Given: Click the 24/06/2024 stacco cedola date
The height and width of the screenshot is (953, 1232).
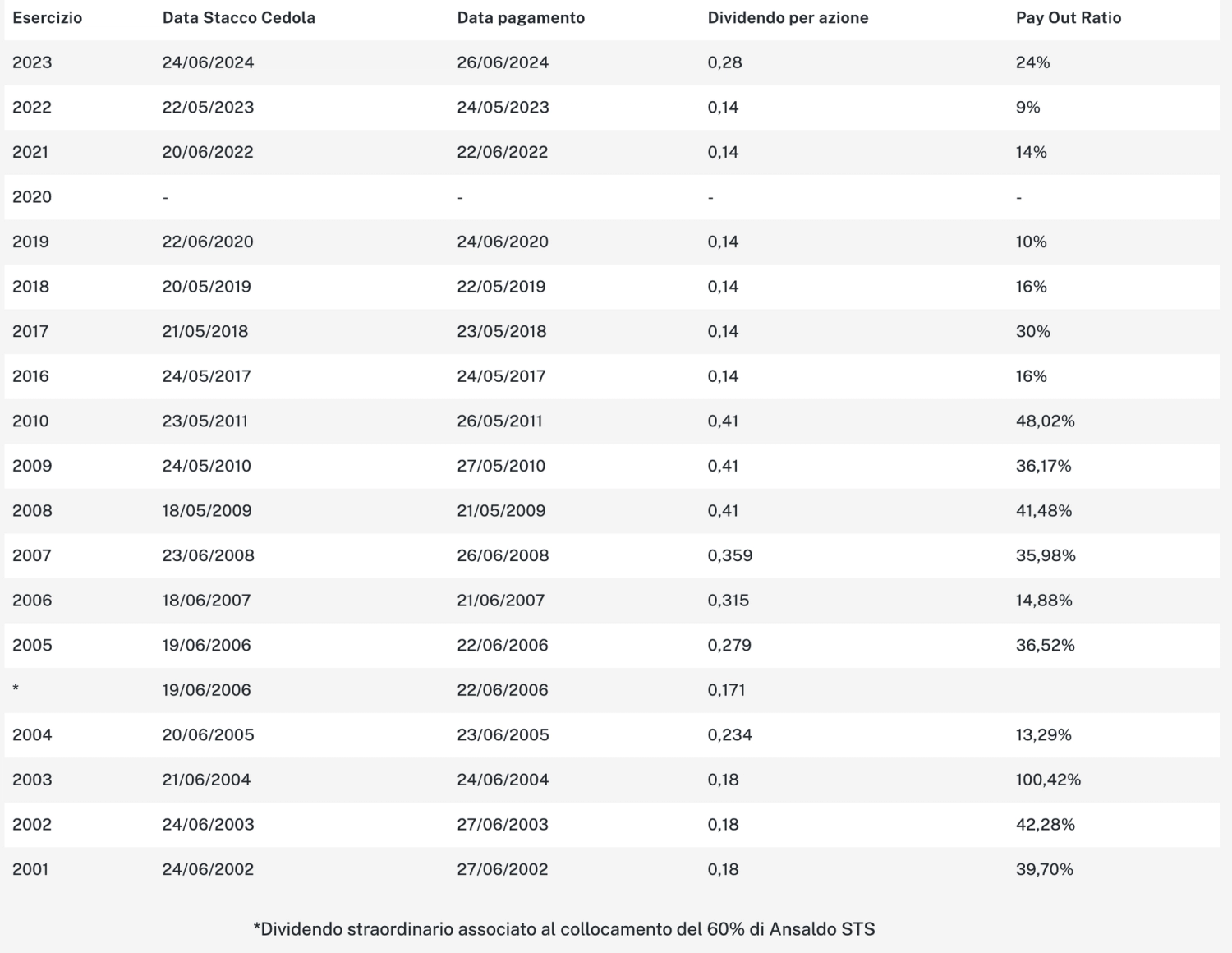Looking at the screenshot, I should [208, 62].
